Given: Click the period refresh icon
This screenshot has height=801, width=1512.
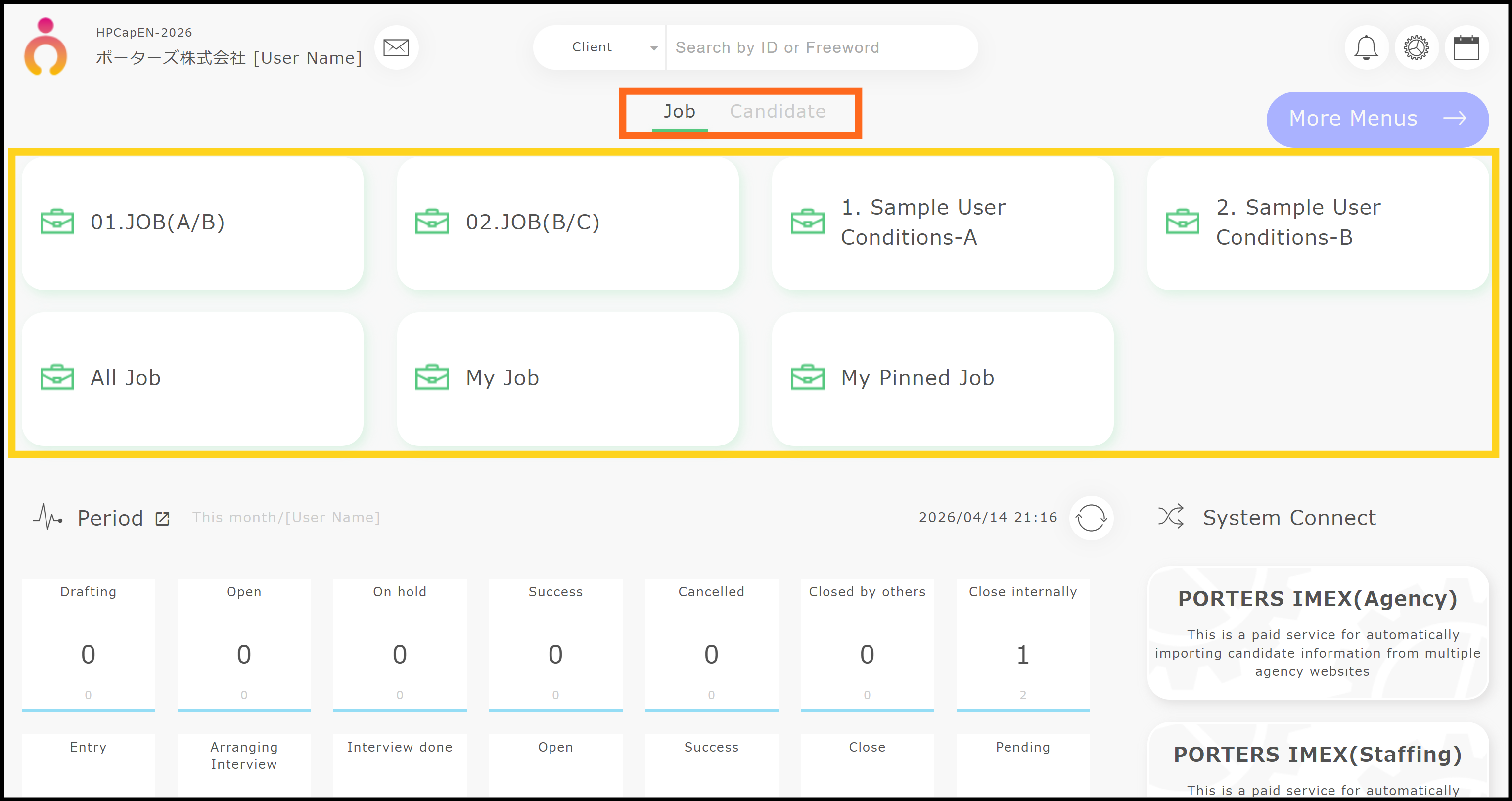Looking at the screenshot, I should [x=1091, y=518].
